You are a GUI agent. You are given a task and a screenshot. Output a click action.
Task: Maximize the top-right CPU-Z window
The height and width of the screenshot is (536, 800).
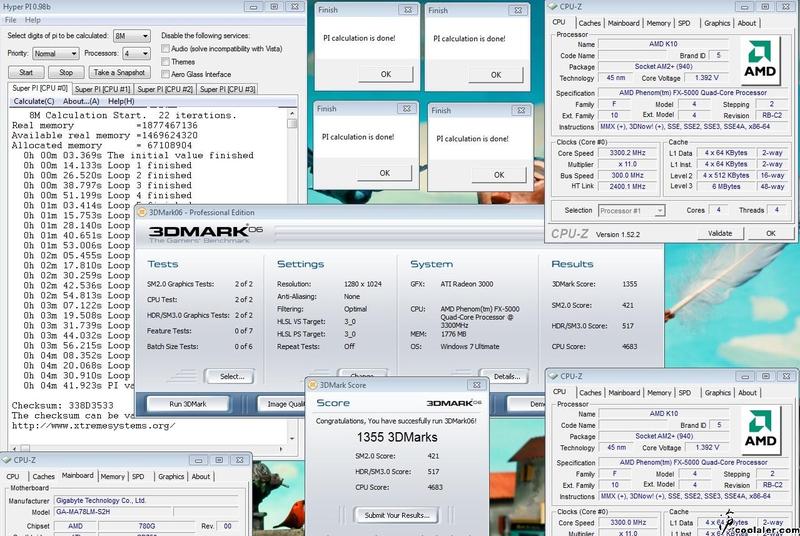tap(765, 7)
